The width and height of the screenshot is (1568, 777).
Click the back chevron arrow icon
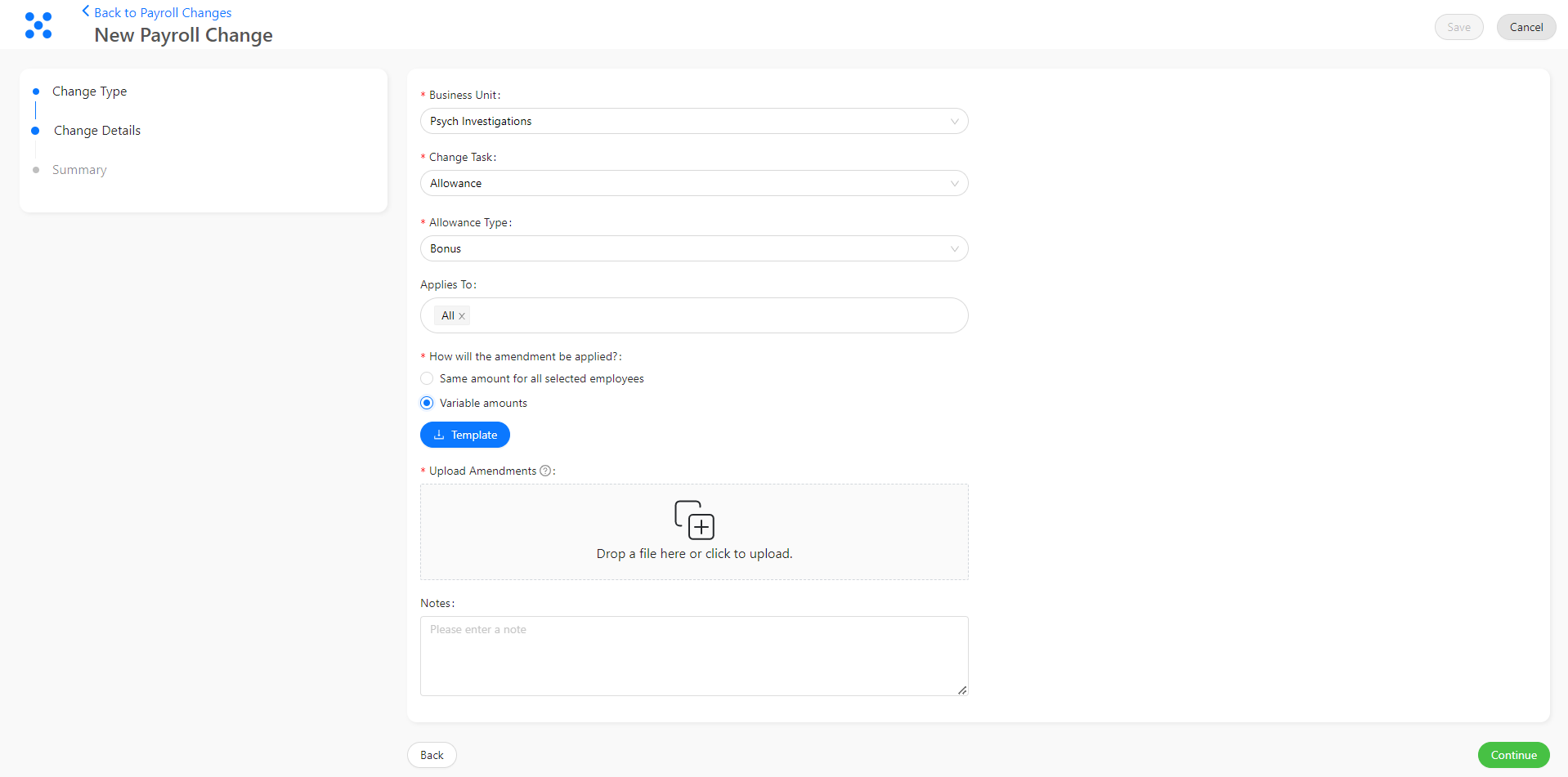(86, 11)
